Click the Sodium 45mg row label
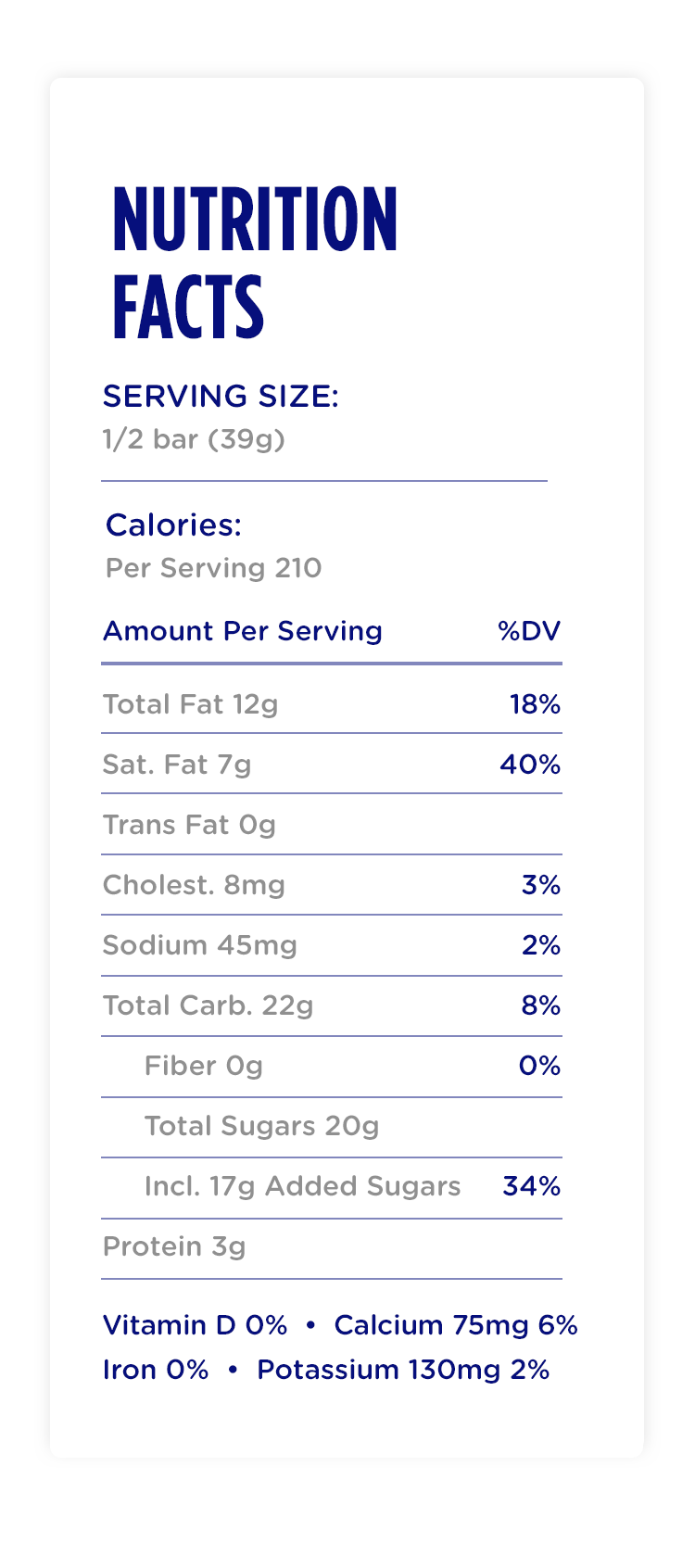 (x=199, y=945)
